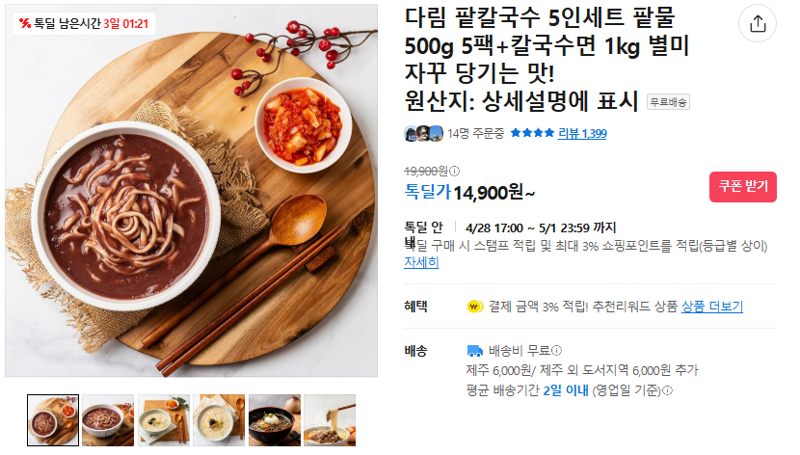The height and width of the screenshot is (455, 800).
Task: Select the fifth thumbnail with black bowl
Action: pyautogui.click(x=274, y=420)
